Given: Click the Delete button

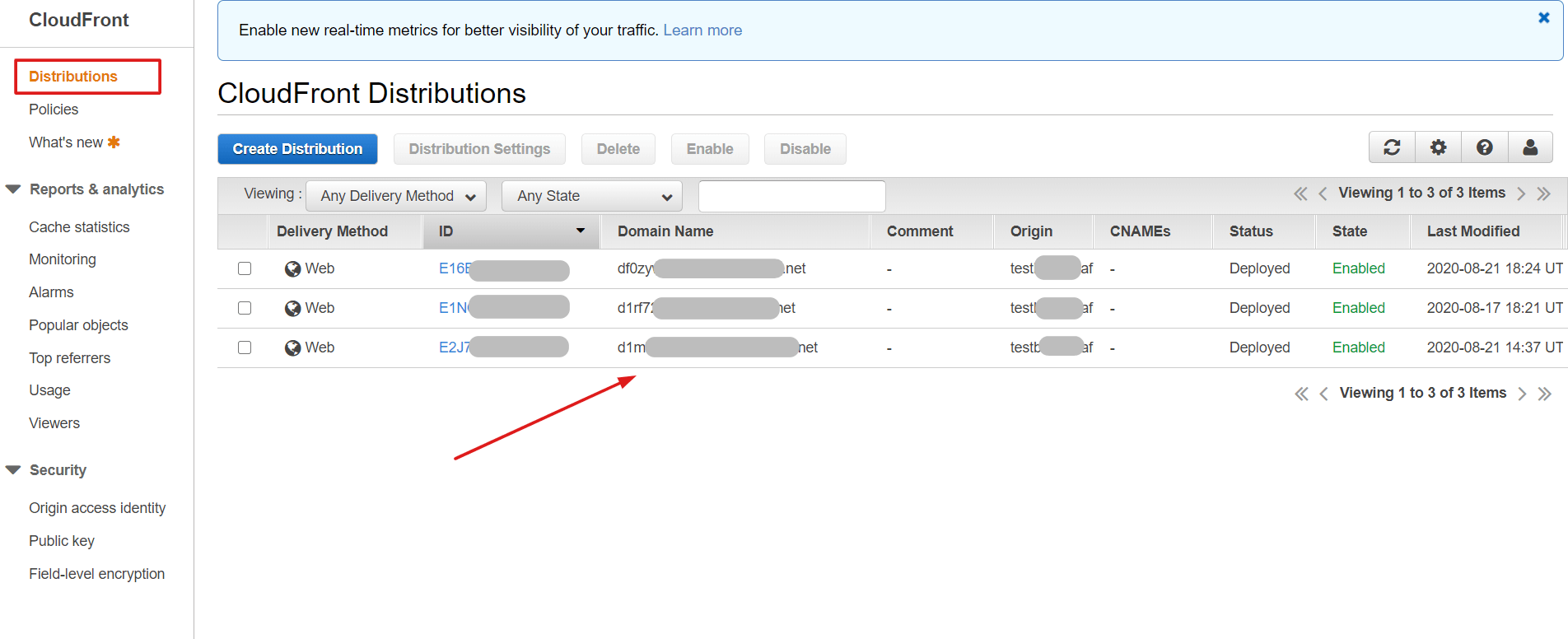Looking at the screenshot, I should pos(618,149).
